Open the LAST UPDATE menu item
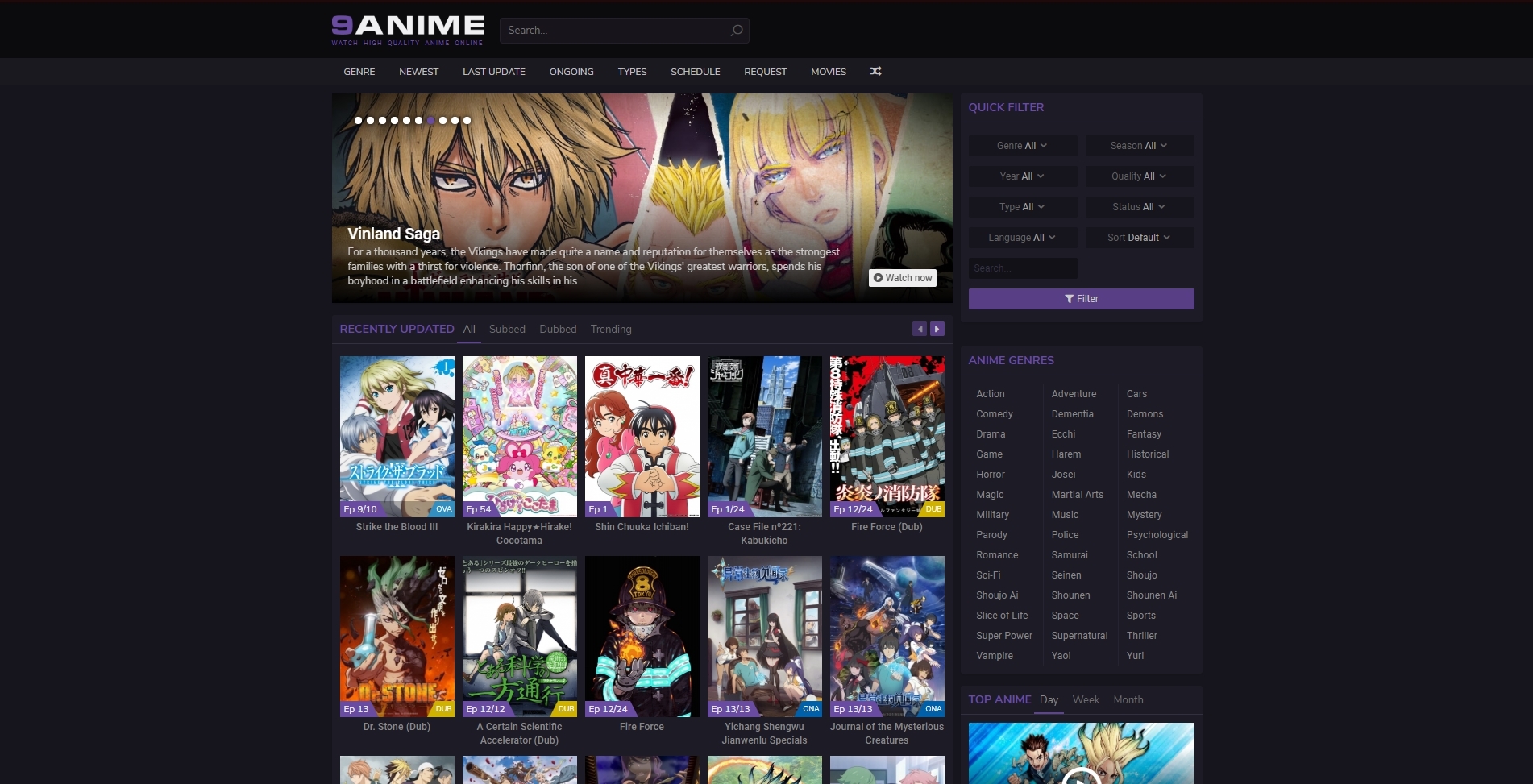 [494, 72]
